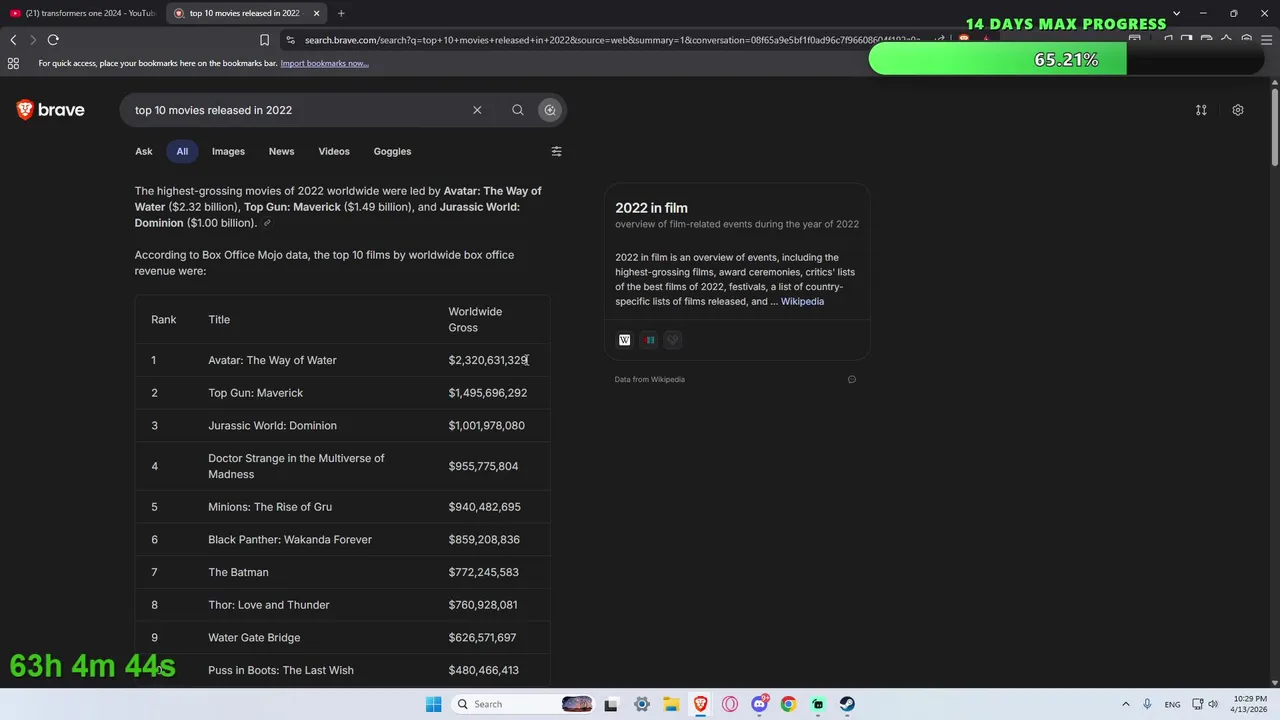Image resolution: width=1280 pixels, height=720 pixels.
Task: Click the browser address bar URL
Action: [610, 40]
